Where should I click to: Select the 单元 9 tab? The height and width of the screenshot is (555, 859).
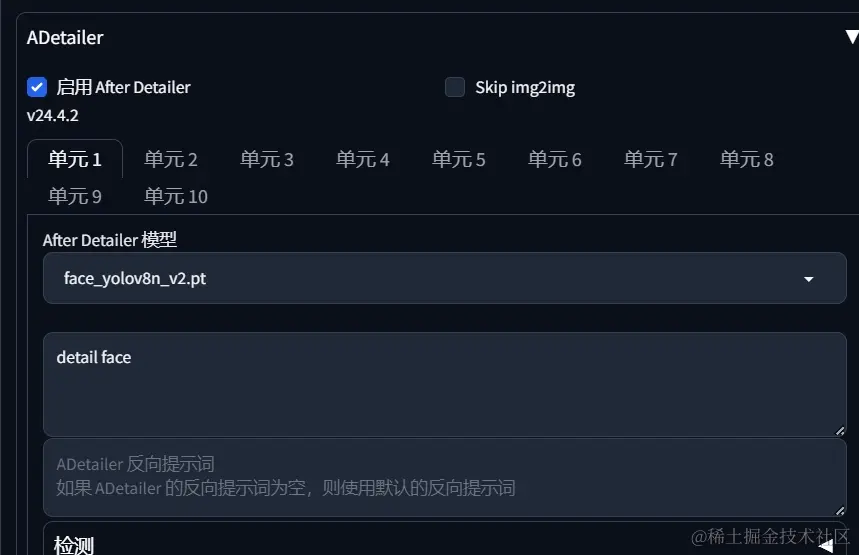point(75,196)
